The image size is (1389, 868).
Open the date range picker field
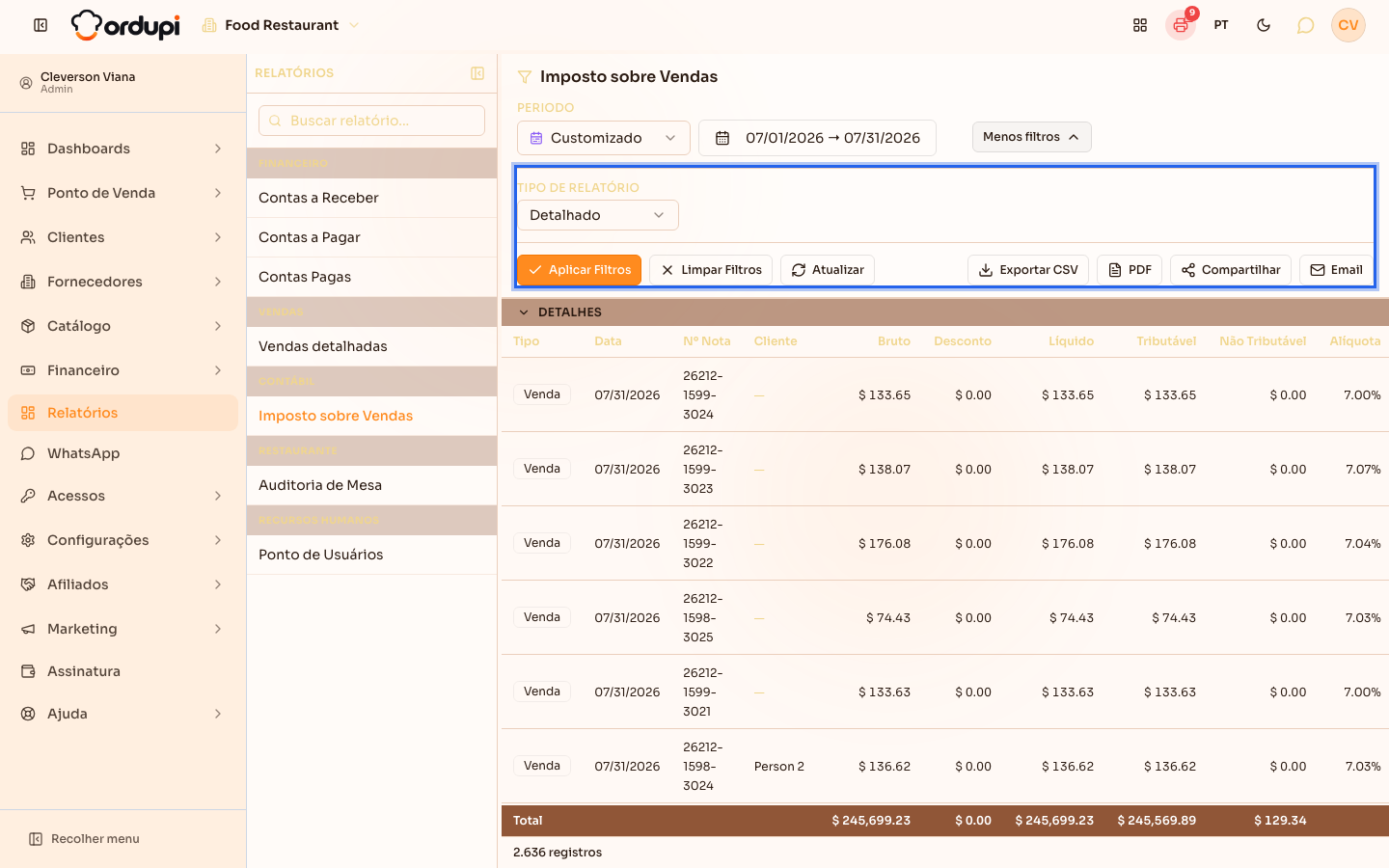click(817, 138)
